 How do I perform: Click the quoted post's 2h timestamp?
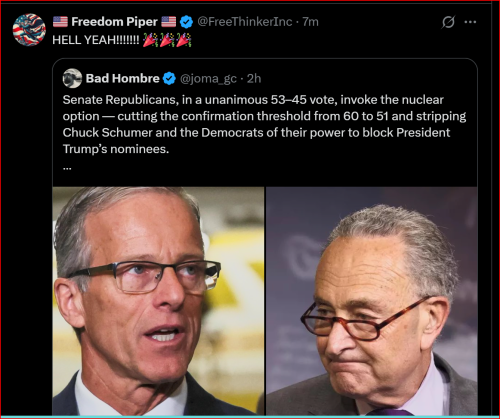click(x=254, y=78)
